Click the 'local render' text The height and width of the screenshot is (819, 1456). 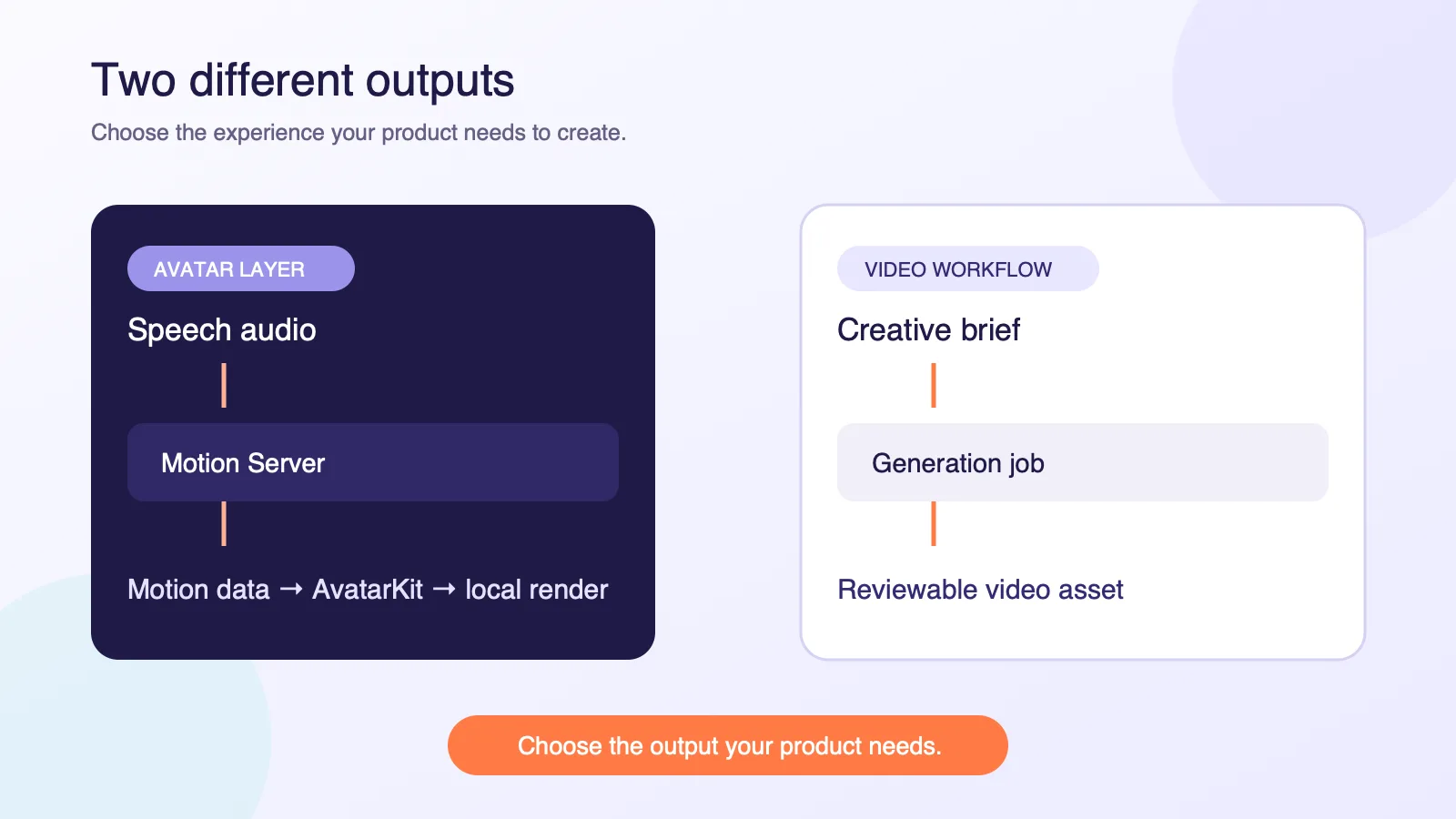pos(537,590)
